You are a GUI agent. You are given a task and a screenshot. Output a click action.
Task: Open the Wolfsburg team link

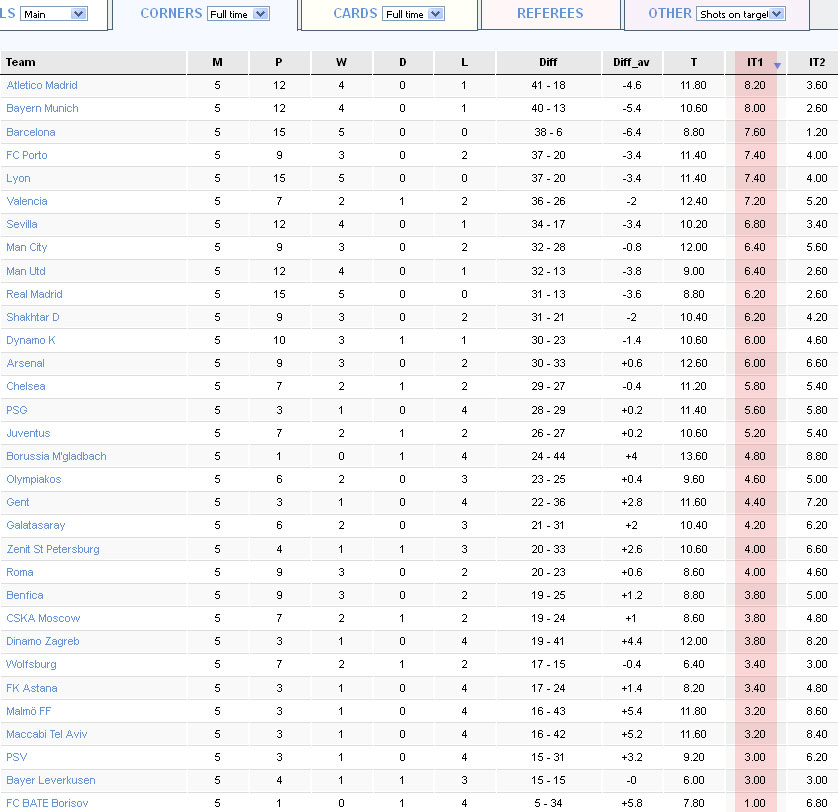click(x=31, y=664)
